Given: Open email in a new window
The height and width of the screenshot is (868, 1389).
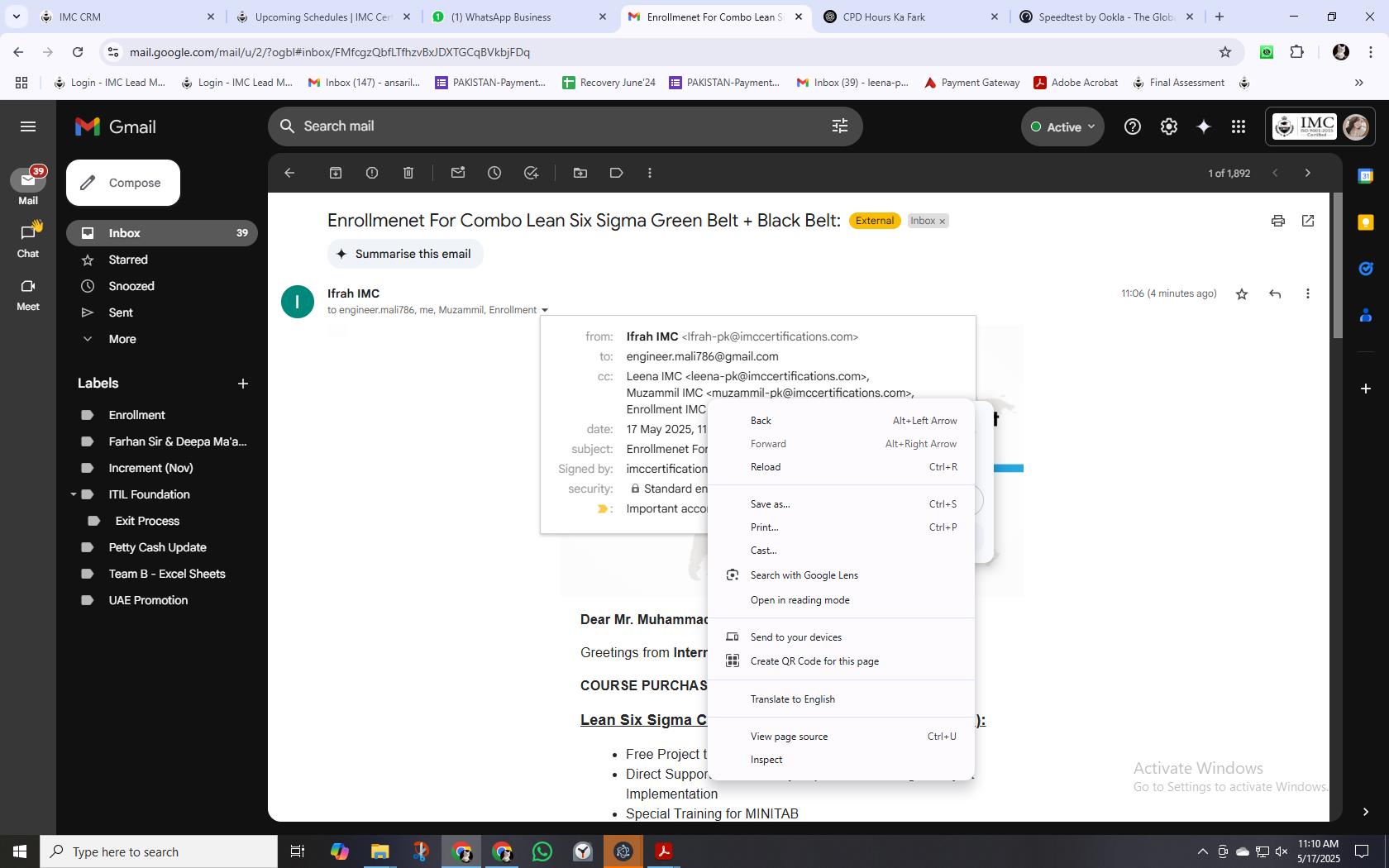Looking at the screenshot, I should (1308, 221).
